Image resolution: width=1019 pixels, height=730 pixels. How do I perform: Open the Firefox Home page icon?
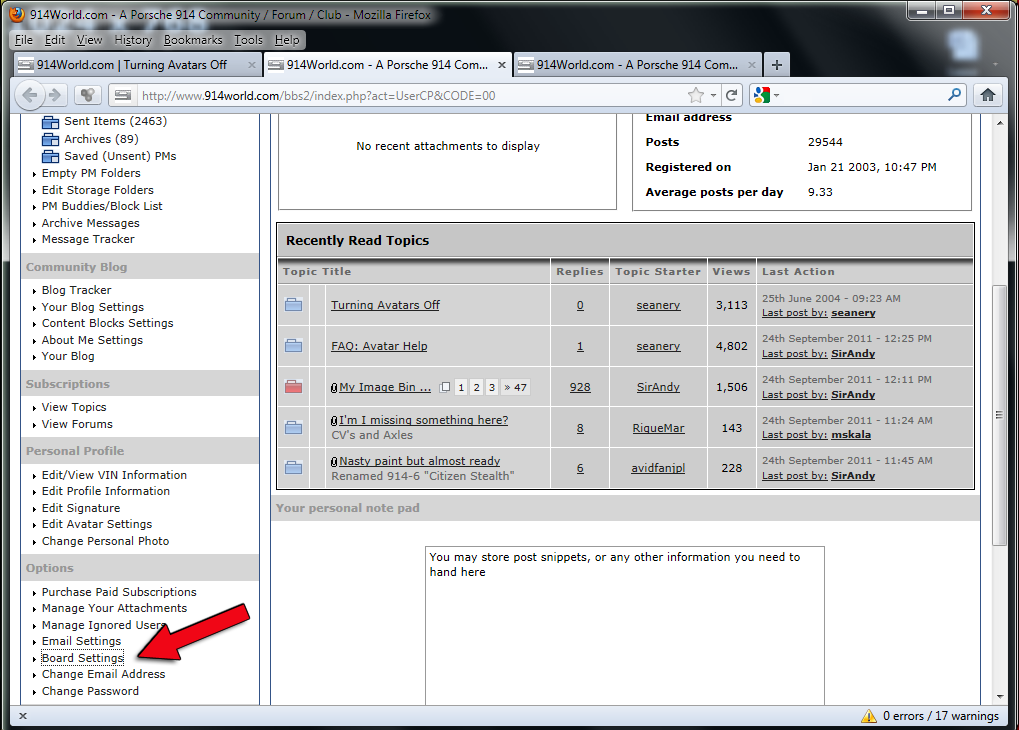pyautogui.click(x=988, y=96)
